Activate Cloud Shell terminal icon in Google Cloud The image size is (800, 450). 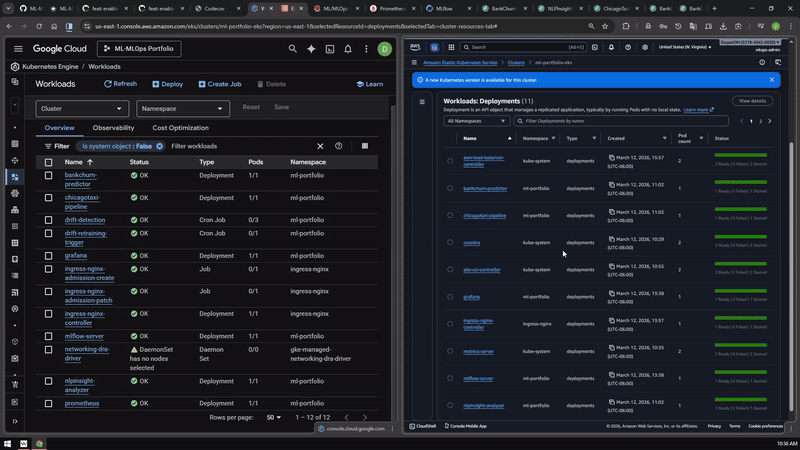coord(330,49)
